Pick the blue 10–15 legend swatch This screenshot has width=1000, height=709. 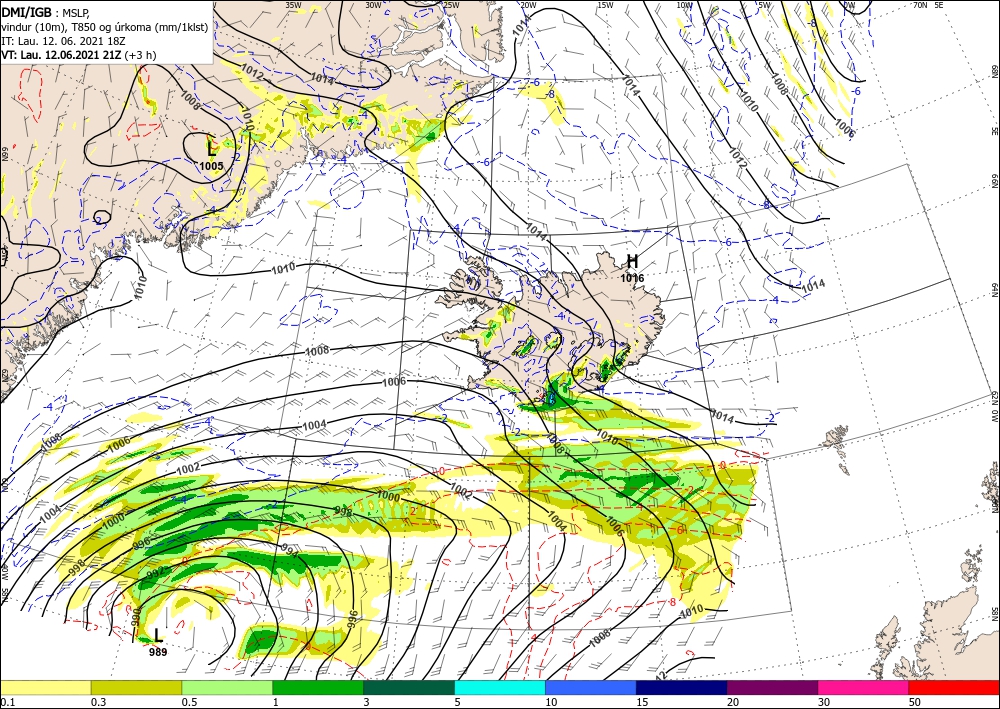pyautogui.click(x=591, y=687)
